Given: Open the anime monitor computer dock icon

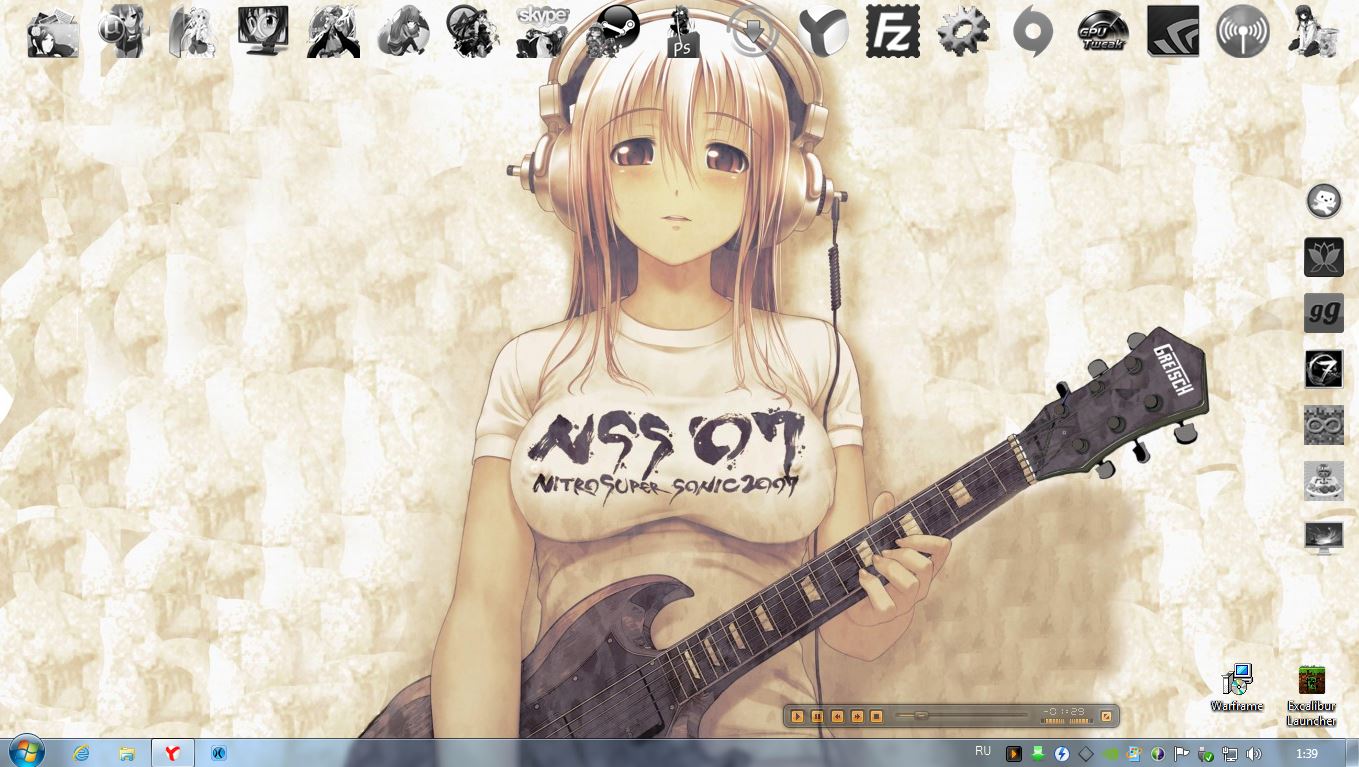Looking at the screenshot, I should (263, 31).
